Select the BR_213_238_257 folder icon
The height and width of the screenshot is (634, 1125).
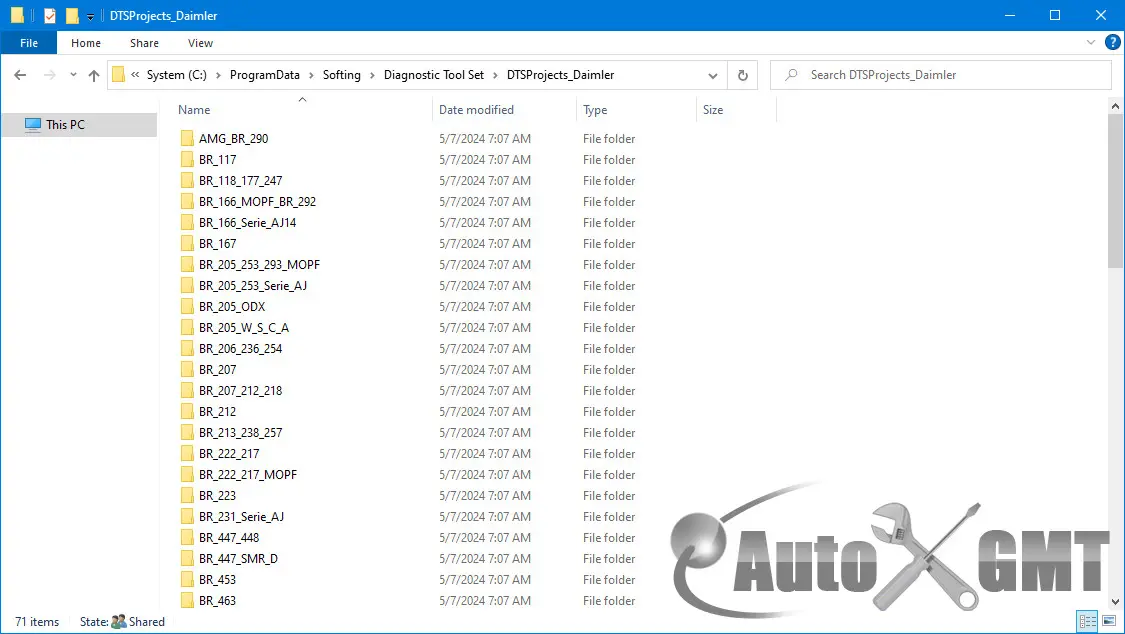click(187, 432)
